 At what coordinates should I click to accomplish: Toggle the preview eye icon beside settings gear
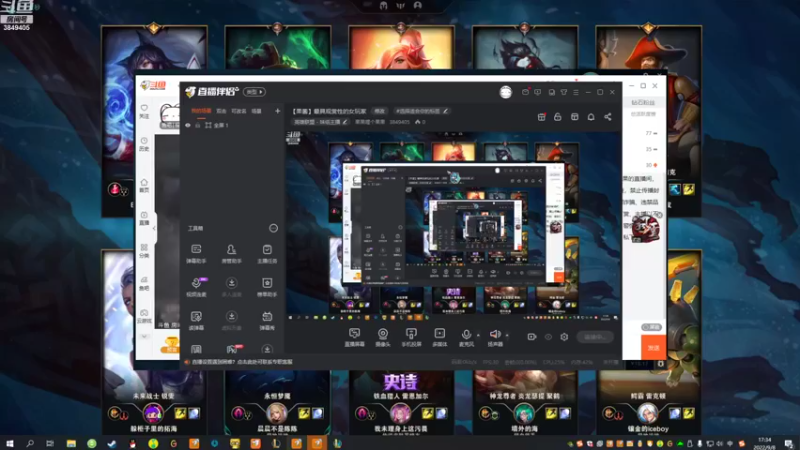click(548, 337)
